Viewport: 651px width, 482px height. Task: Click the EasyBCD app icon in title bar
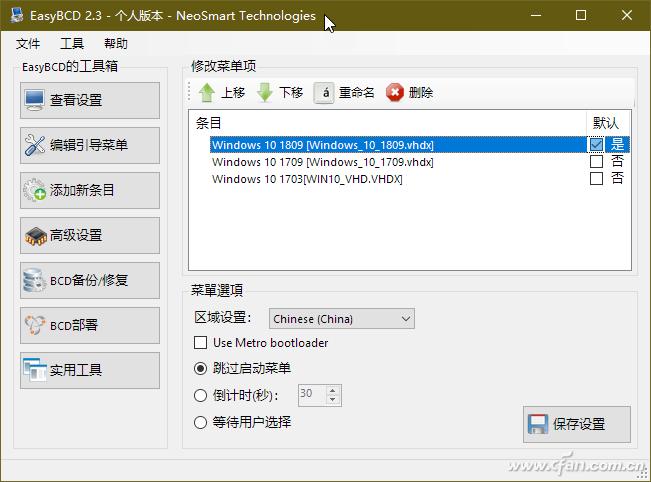[x=17, y=15]
